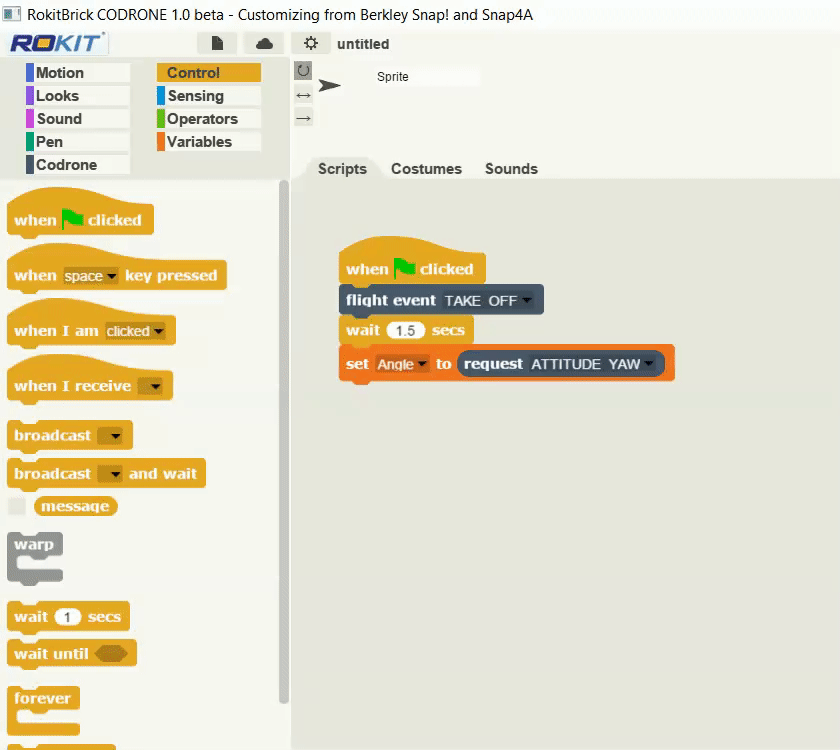The height and width of the screenshot is (750, 840).
Task: Click the 'when space key pressed' block
Action: 117,269
